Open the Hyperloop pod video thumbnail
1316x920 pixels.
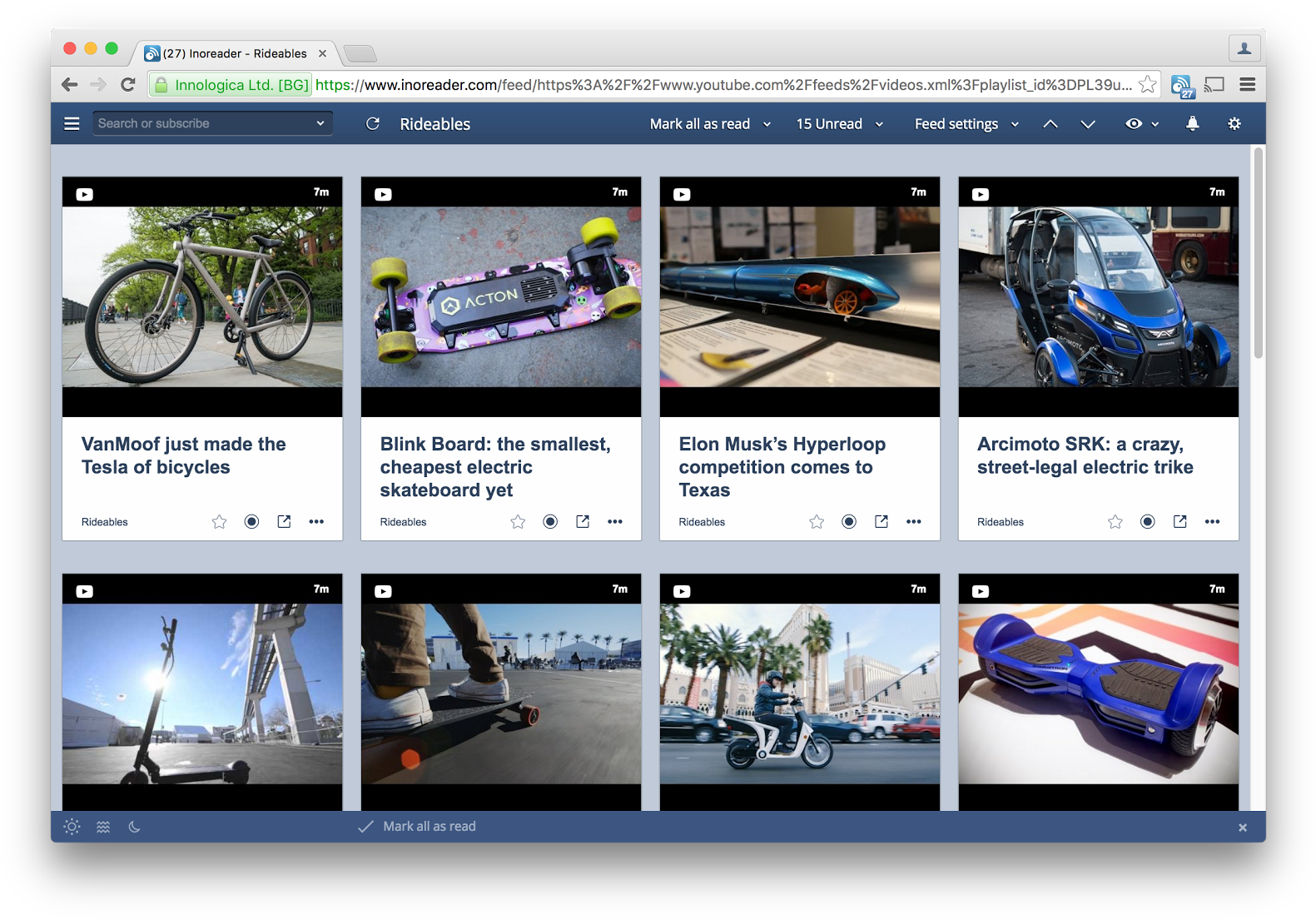point(800,296)
